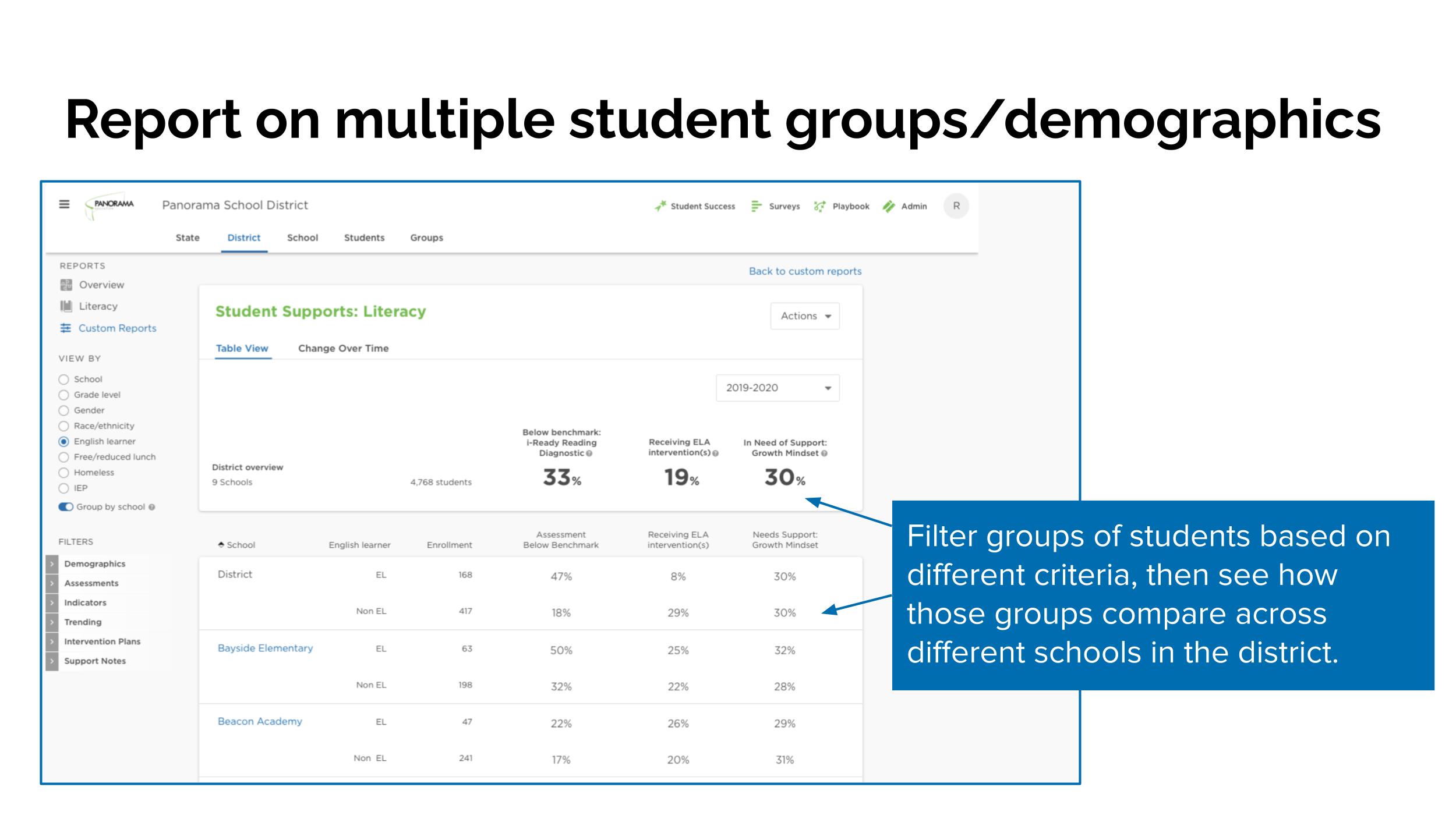This screenshot has height=819, width=1456.
Task: Click the Student Success icon
Action: 660,206
